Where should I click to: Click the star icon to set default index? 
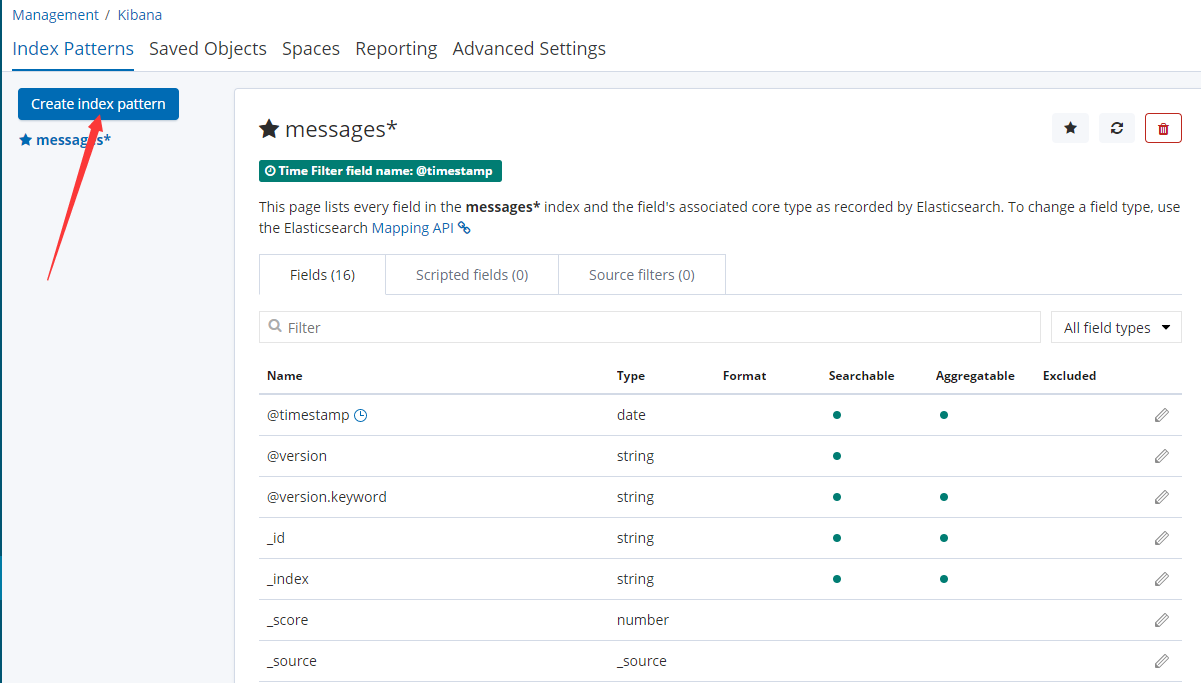[x=1070, y=128]
